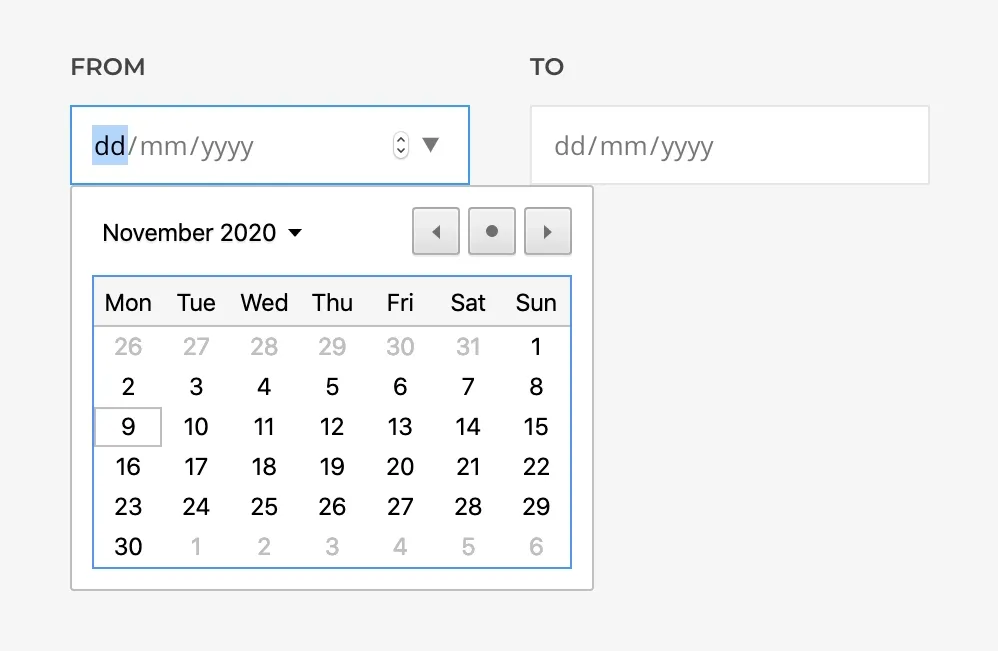This screenshot has height=651, width=998.
Task: Choose November 1 on Sunday column
Action: (x=536, y=347)
